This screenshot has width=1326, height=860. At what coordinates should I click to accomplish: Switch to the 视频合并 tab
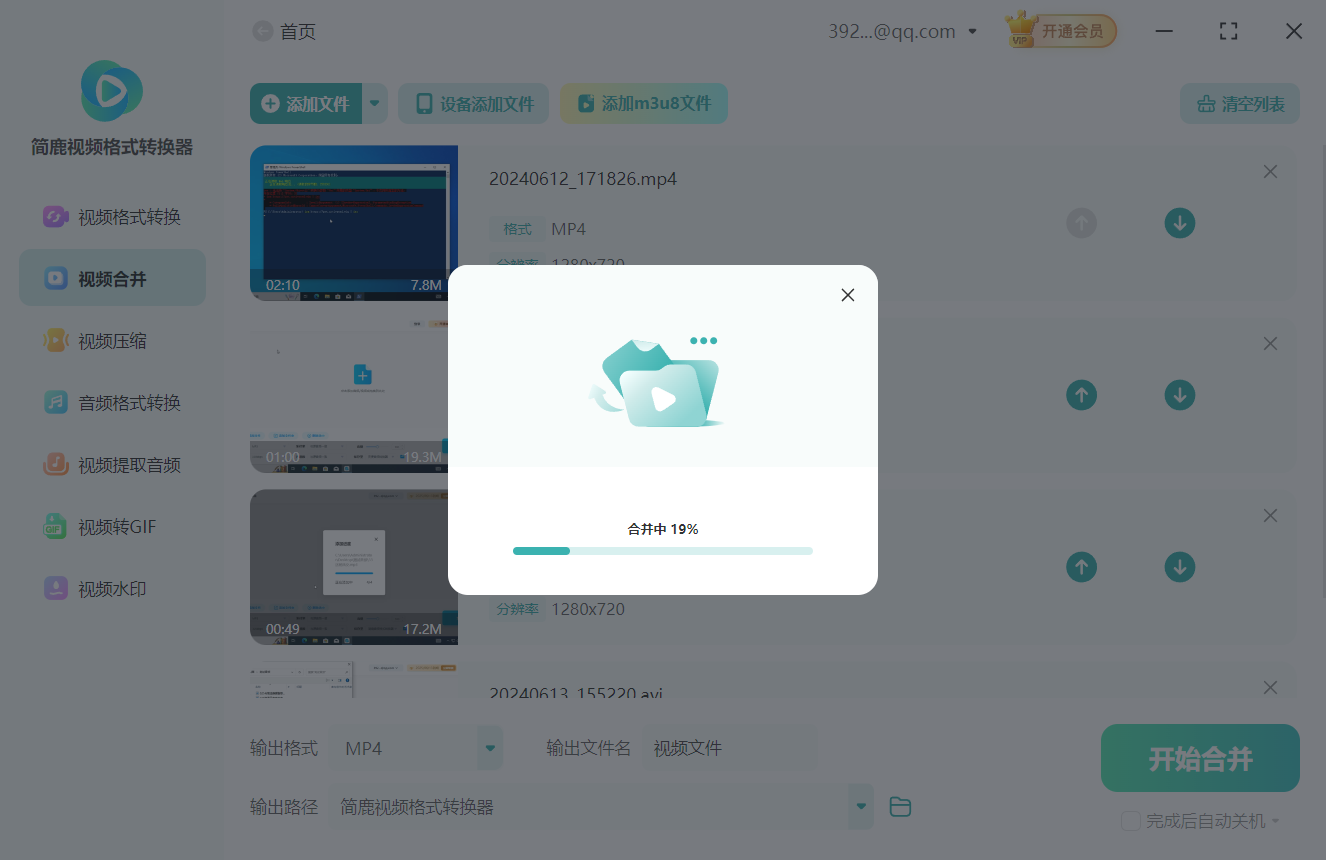click(x=111, y=277)
